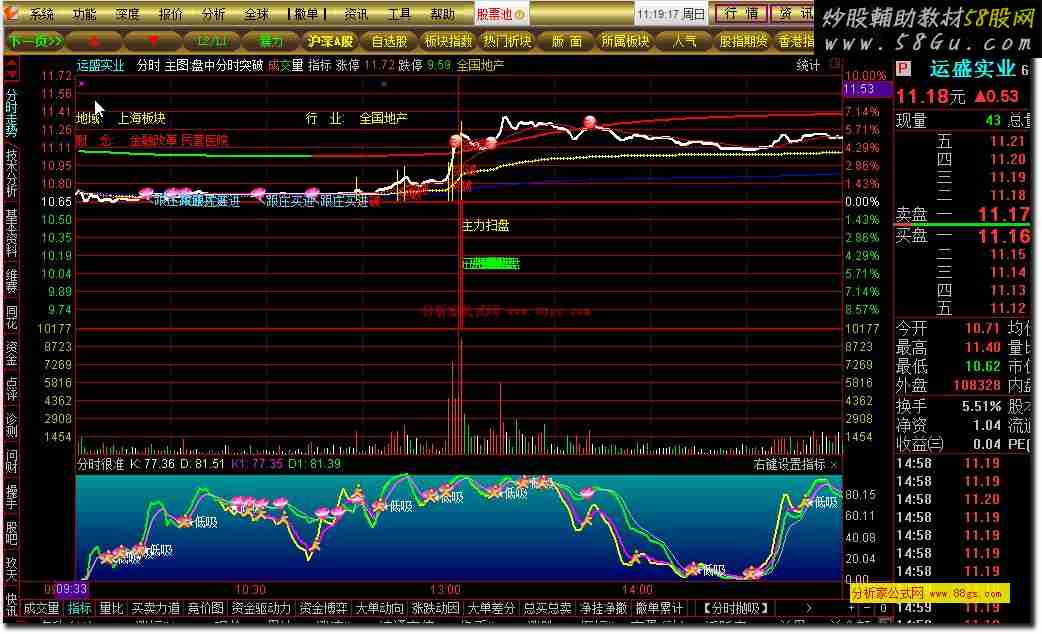This screenshot has height=634, width=1042.
Task: Switch to the 涨跌动因 indicator tab
Action: pos(435,607)
